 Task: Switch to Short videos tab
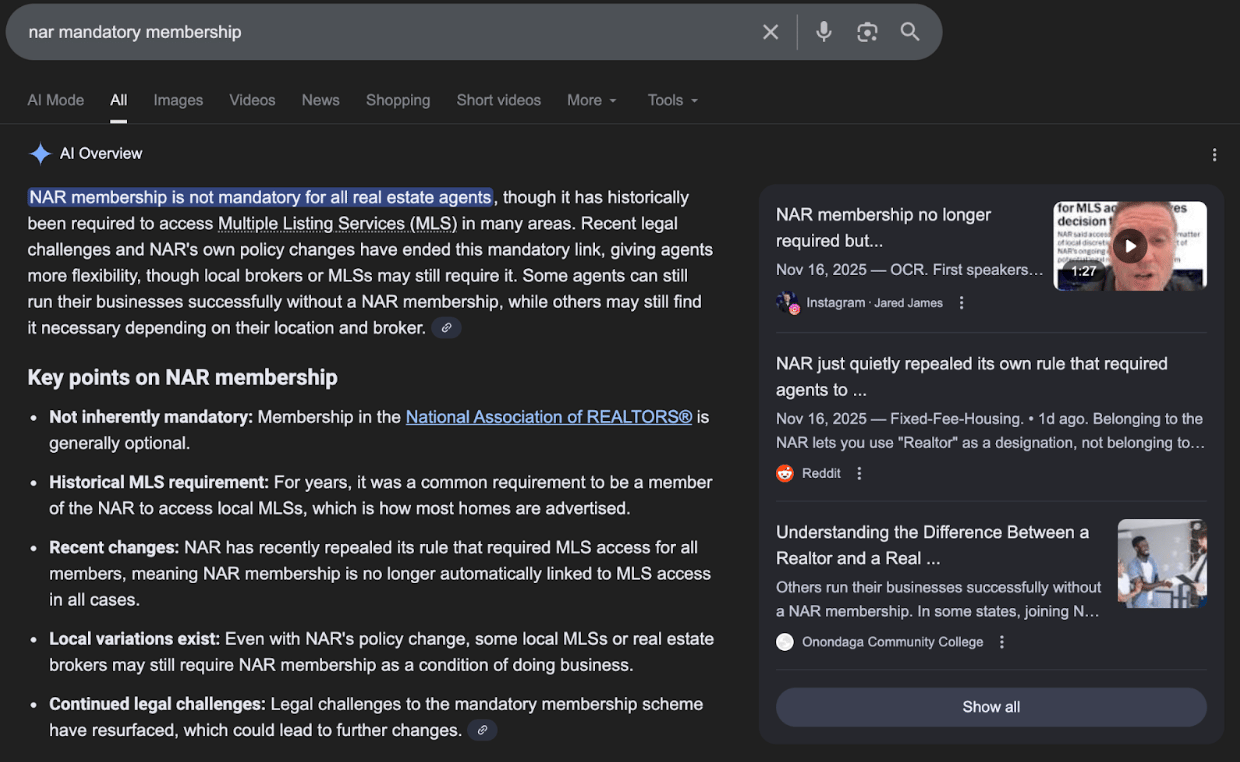tap(499, 100)
